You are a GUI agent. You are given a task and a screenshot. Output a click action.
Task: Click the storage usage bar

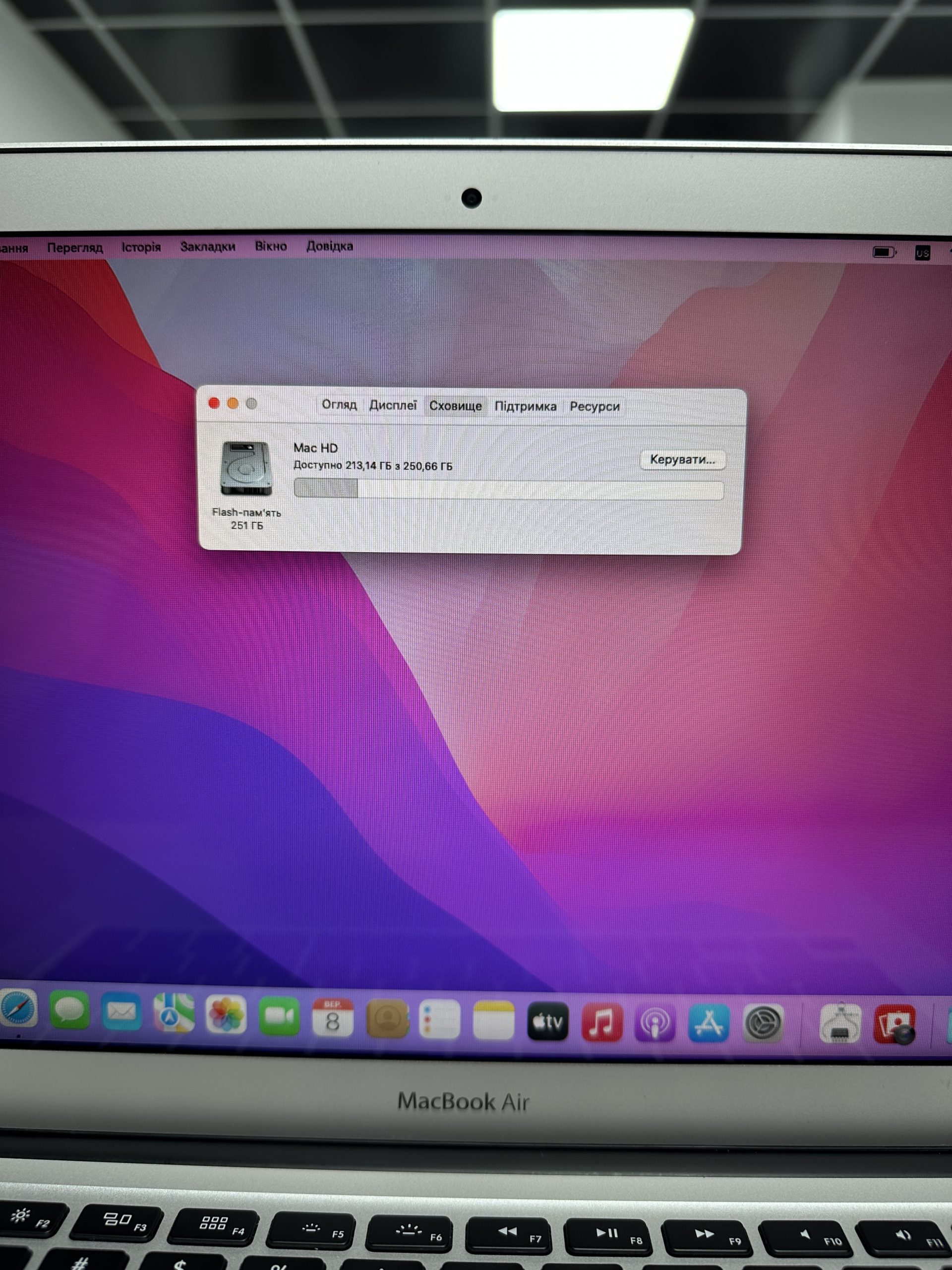coord(508,489)
